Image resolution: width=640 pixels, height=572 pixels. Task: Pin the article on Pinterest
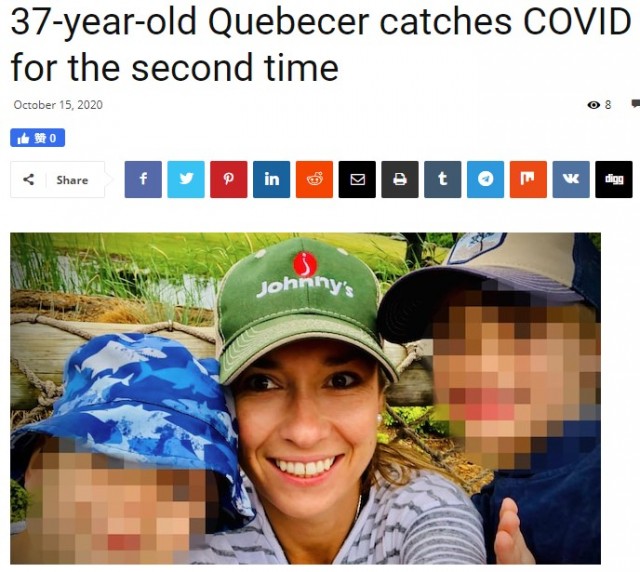pyautogui.click(x=229, y=179)
